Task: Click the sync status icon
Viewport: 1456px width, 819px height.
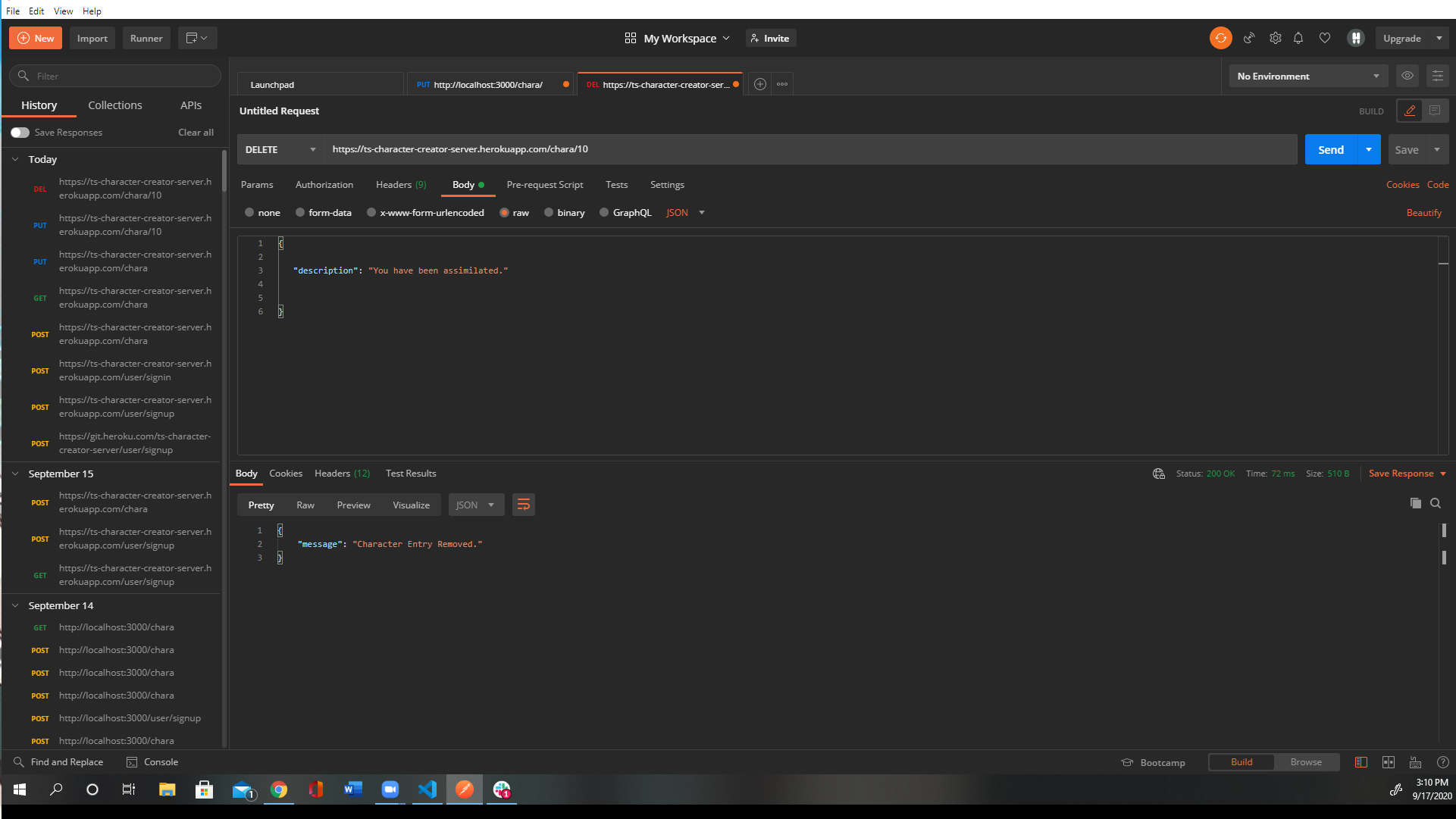Action: [1220, 38]
